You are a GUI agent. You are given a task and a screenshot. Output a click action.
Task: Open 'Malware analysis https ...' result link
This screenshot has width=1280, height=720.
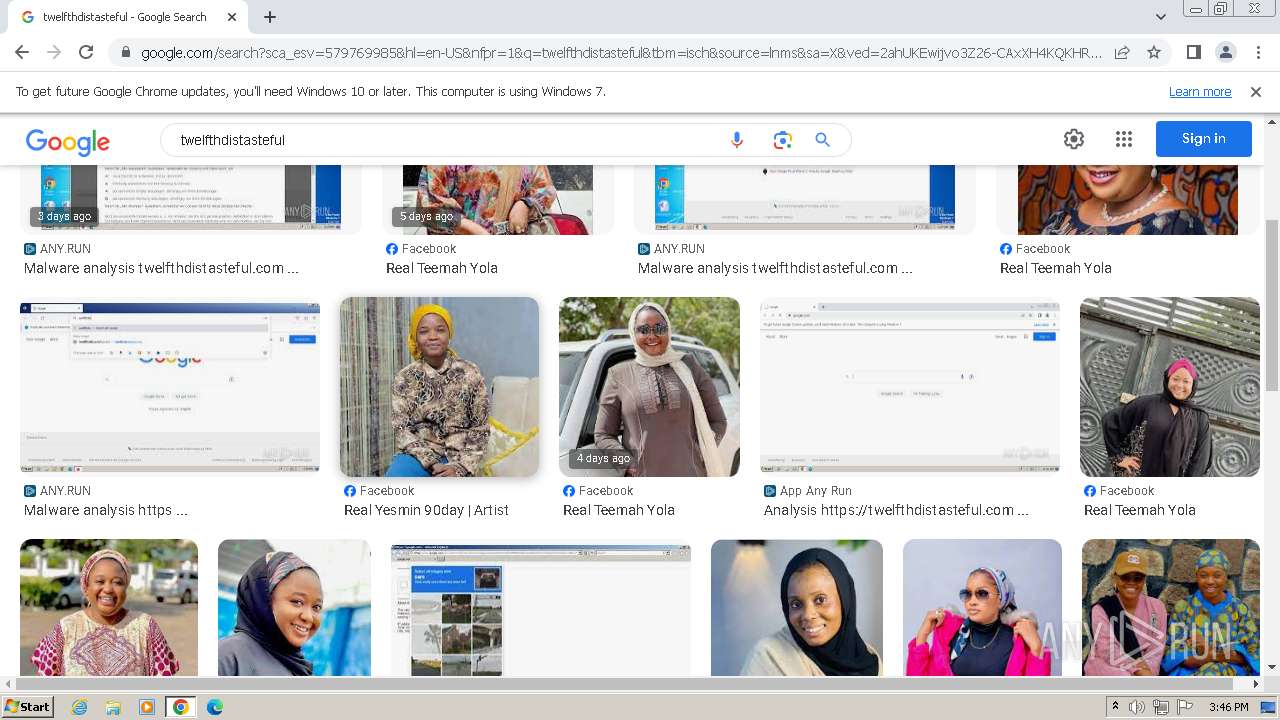106,510
